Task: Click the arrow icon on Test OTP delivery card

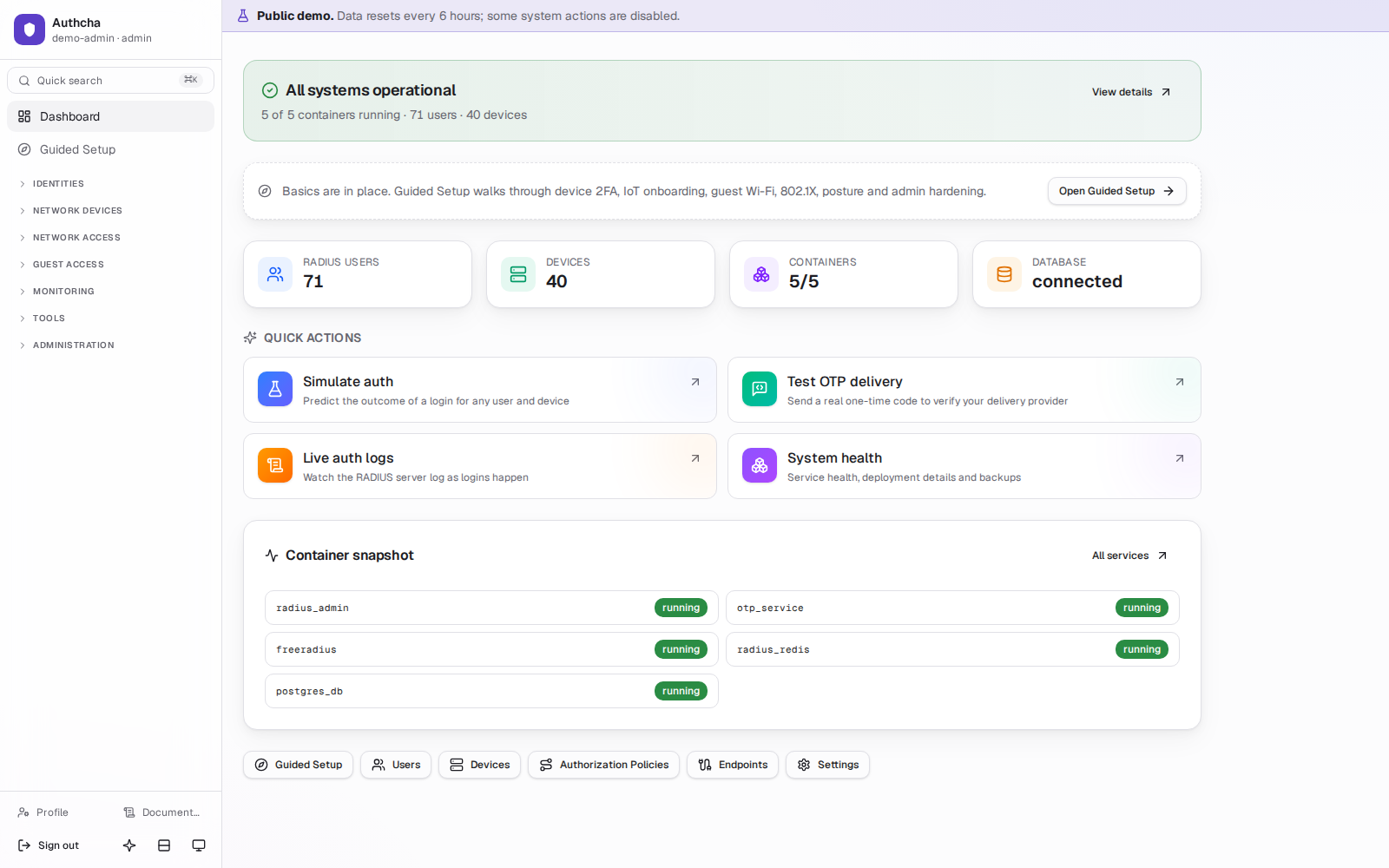Action: point(1180,382)
